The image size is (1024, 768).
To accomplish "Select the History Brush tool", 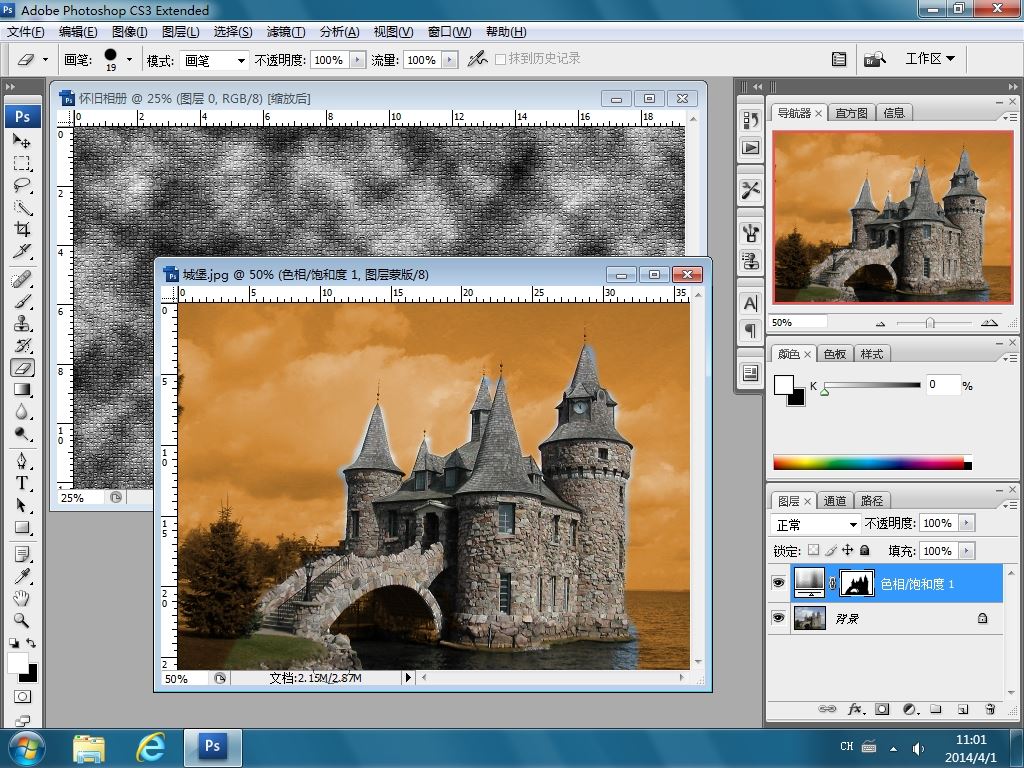I will 22,345.
